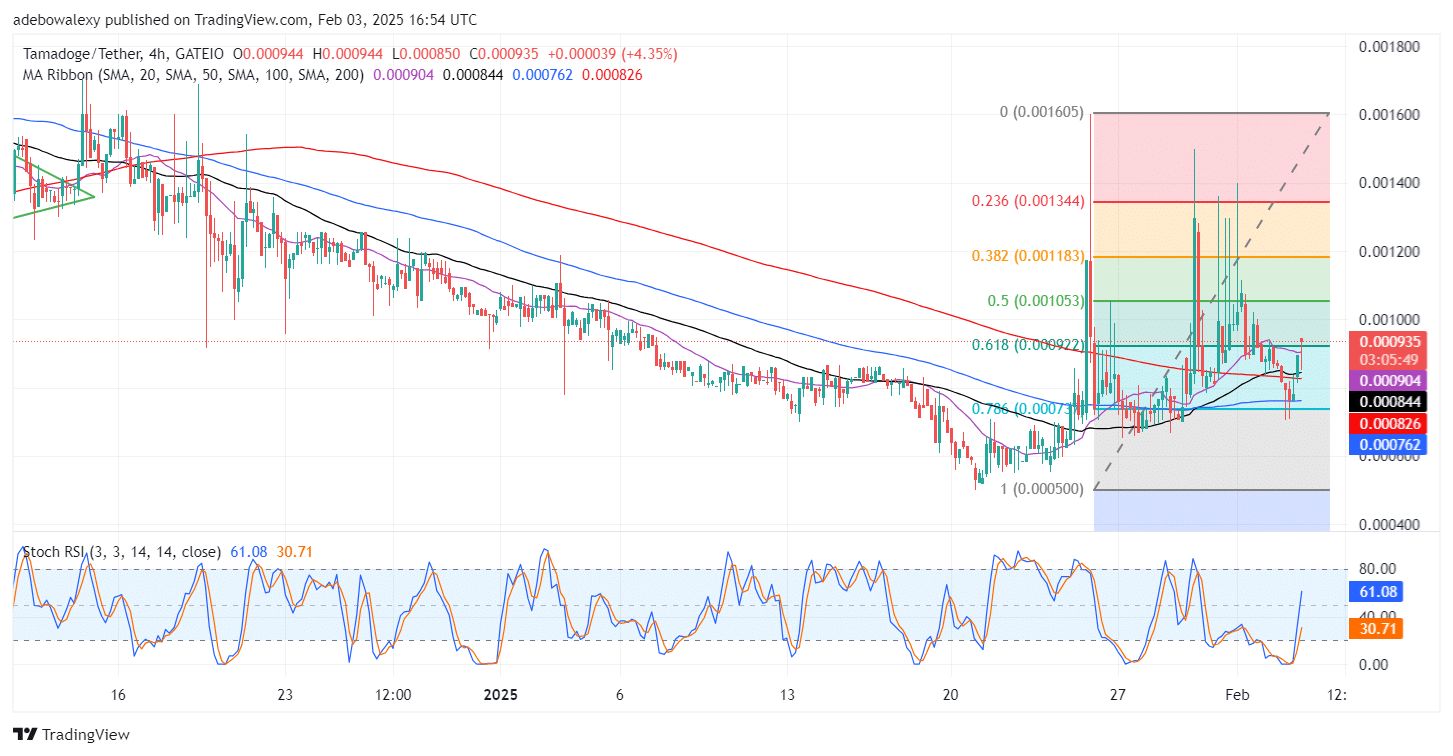Click the 16 date label on time axis
This screenshot has width=1453, height=756.
click(x=118, y=695)
